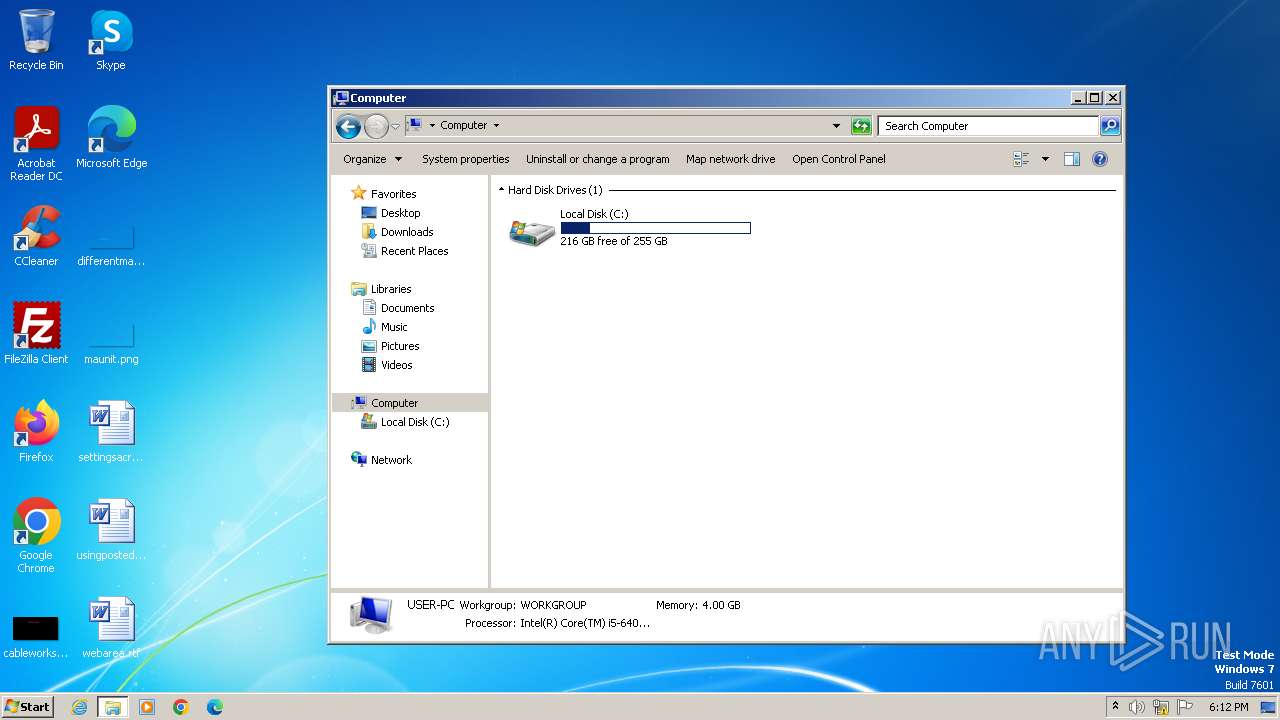The image size is (1280, 720).
Task: Open the Organize dropdown menu
Action: [x=372, y=159]
